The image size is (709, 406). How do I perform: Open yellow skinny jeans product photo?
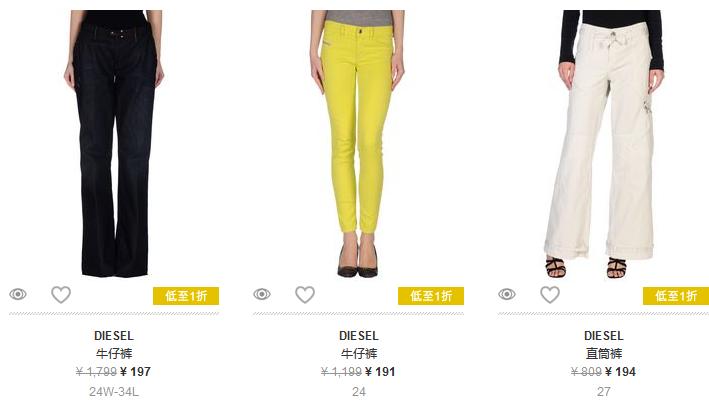pyautogui.click(x=358, y=143)
